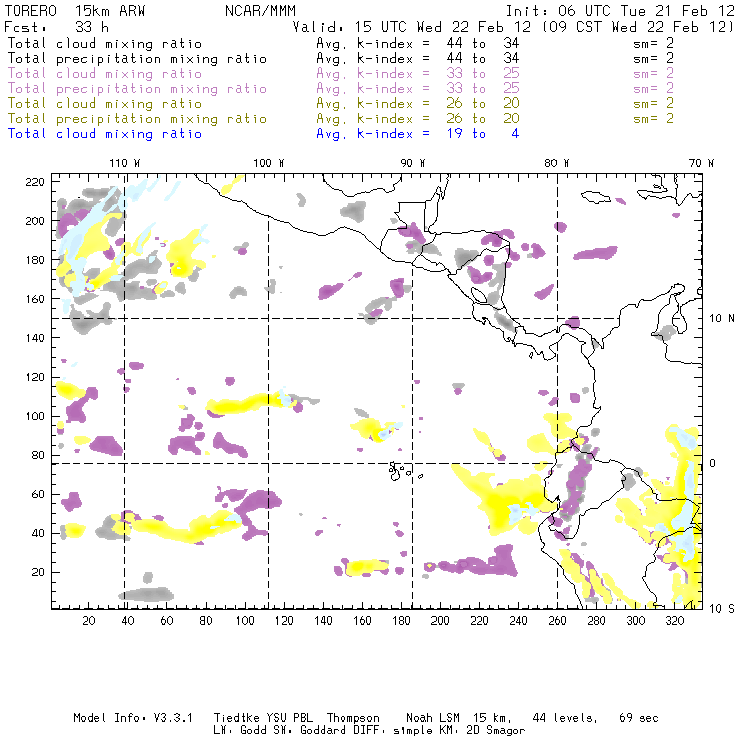This screenshot has height=740, width=740.
Task: Click the blue "Total cloud mixing ratio" legend row
Action: coord(105,134)
